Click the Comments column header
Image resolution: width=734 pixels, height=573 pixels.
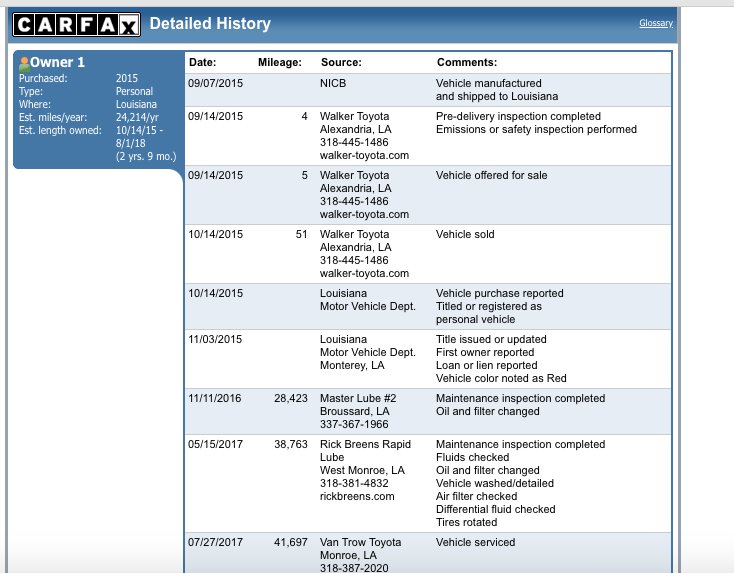tap(467, 62)
